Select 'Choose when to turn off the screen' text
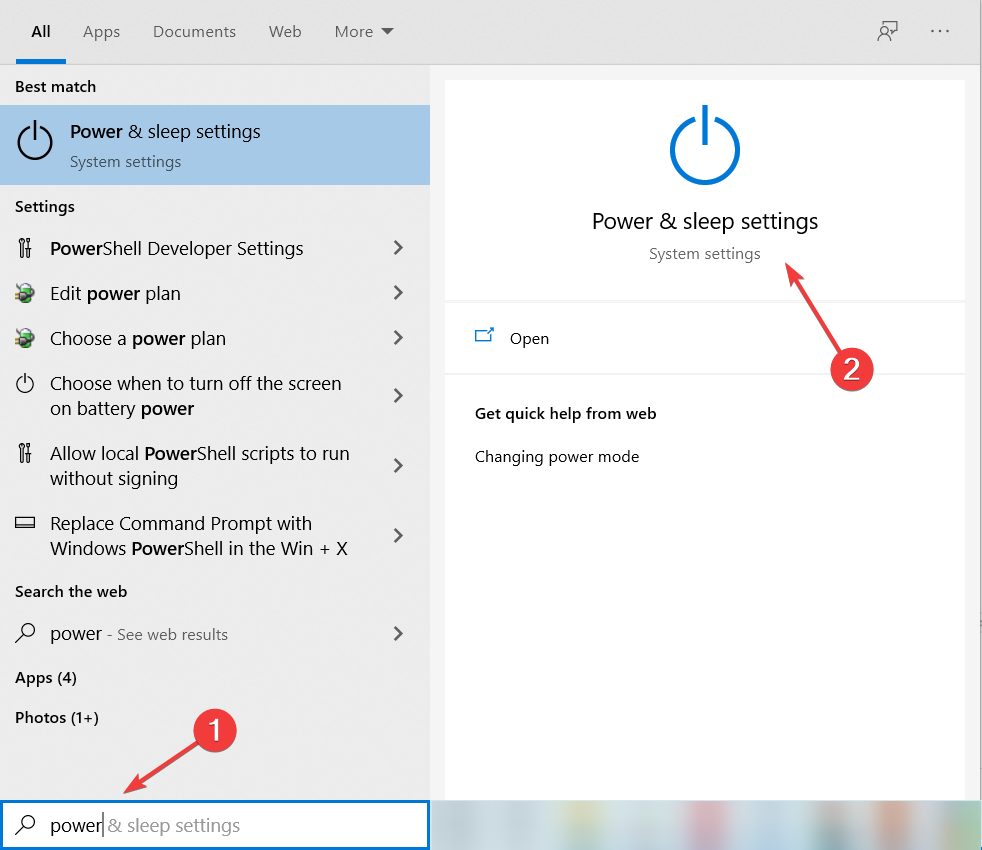This screenshot has width=982, height=850. tap(195, 395)
